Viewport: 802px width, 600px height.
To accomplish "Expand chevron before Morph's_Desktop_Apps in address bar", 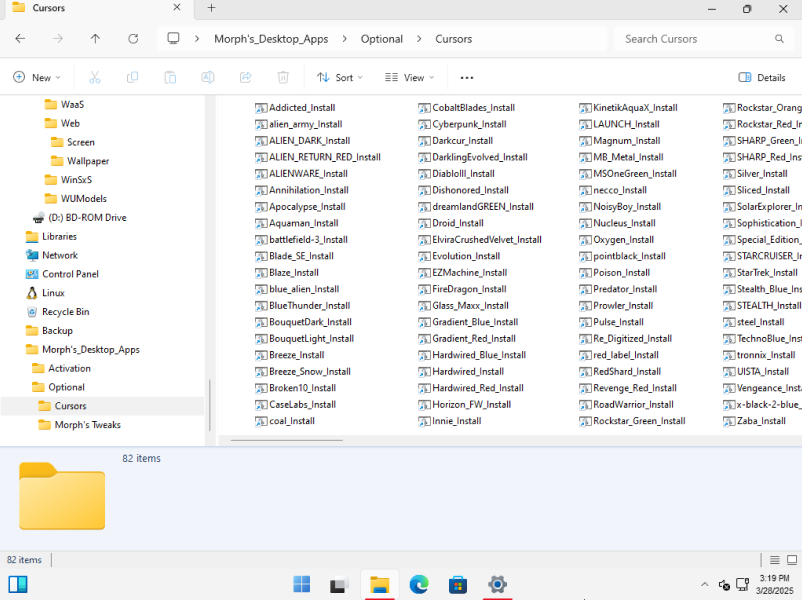I will point(197,39).
